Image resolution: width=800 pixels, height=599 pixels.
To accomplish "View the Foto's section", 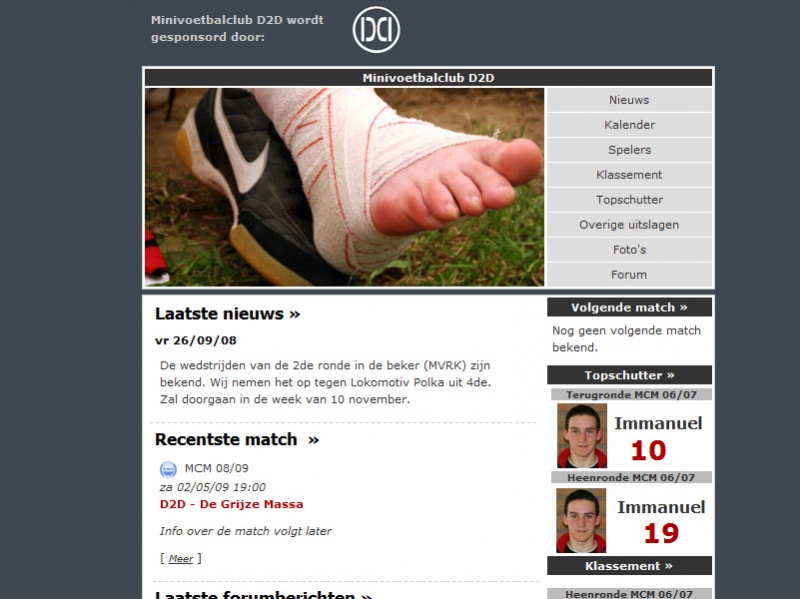I will point(629,250).
